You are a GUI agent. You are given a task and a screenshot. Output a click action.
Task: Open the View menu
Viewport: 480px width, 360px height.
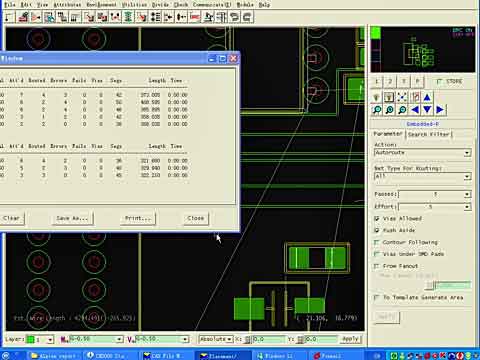42,5
